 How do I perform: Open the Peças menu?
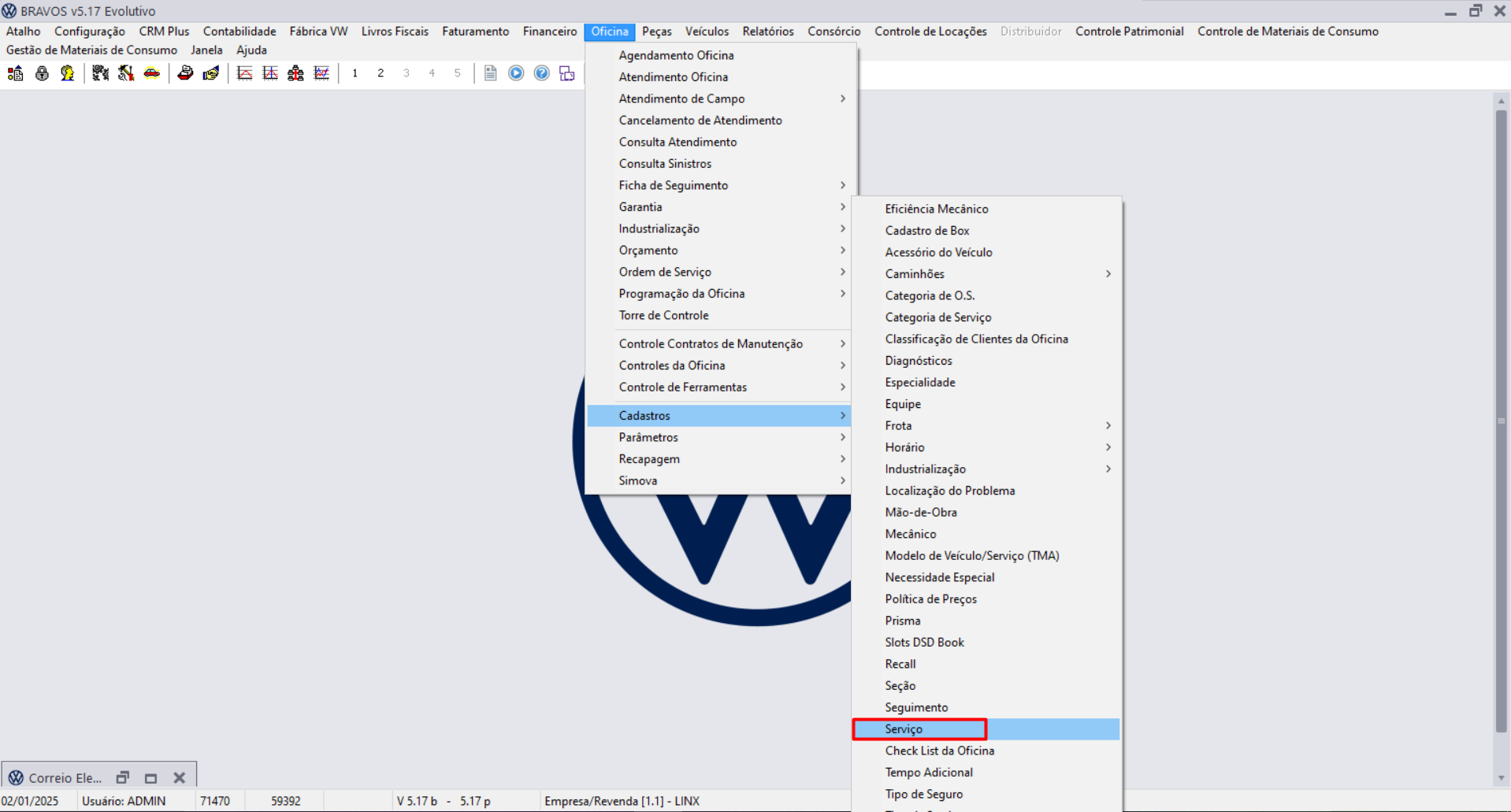pos(657,32)
